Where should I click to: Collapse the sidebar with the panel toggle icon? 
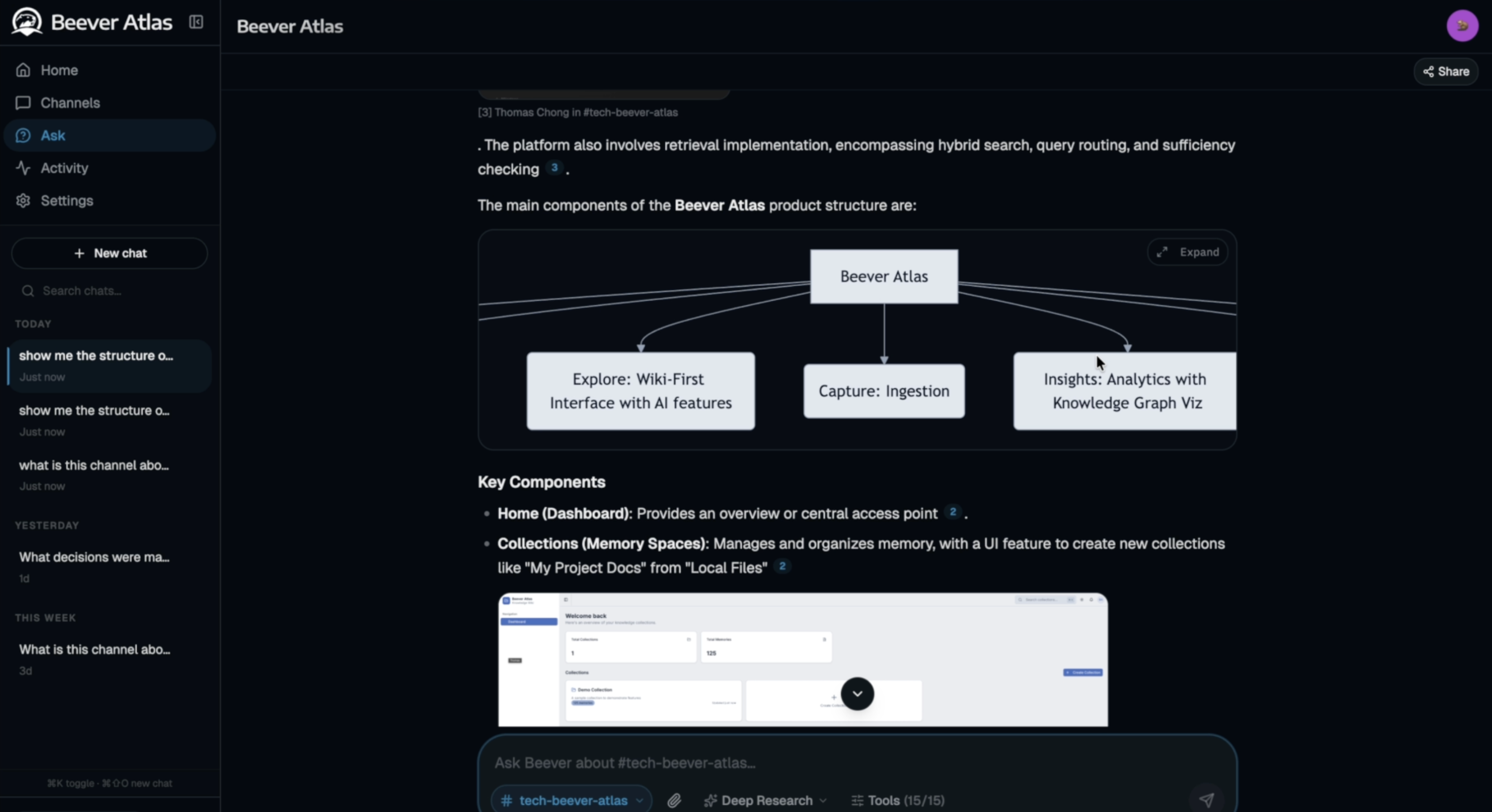(x=196, y=22)
